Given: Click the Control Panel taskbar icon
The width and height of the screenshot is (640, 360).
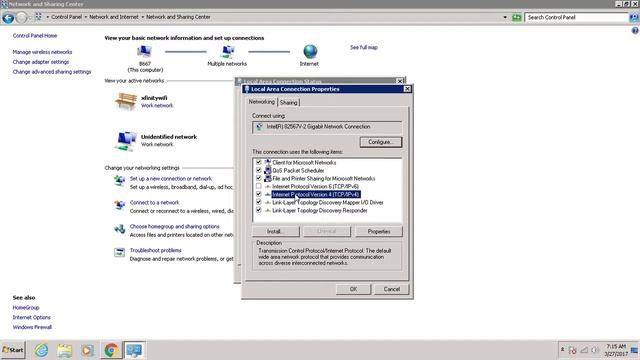Looking at the screenshot, I should tap(134, 350).
